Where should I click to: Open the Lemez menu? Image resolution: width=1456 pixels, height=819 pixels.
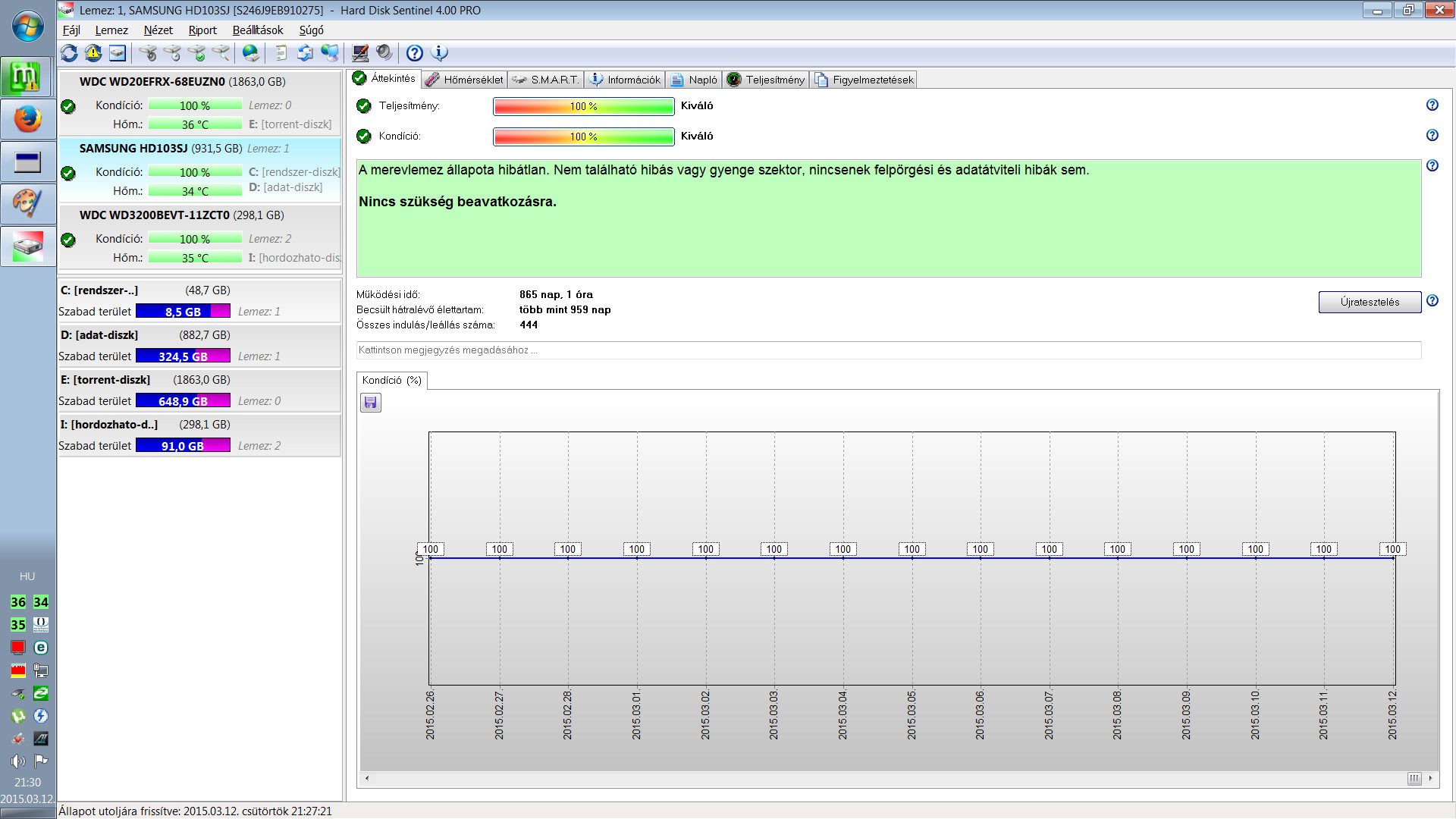click(111, 30)
